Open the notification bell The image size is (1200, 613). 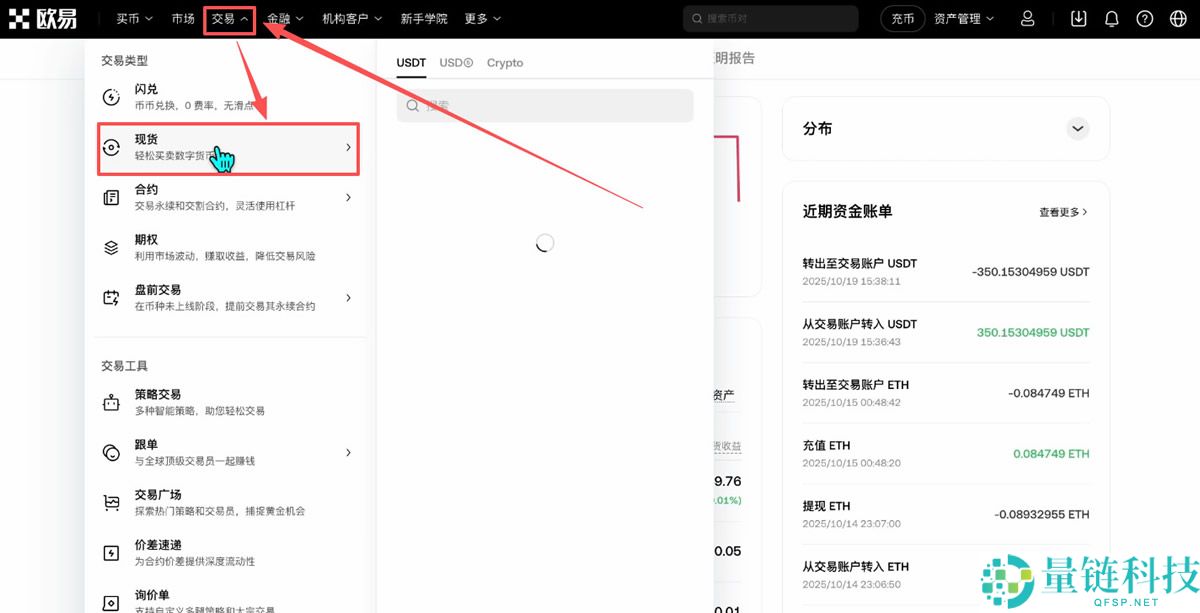pos(1111,18)
